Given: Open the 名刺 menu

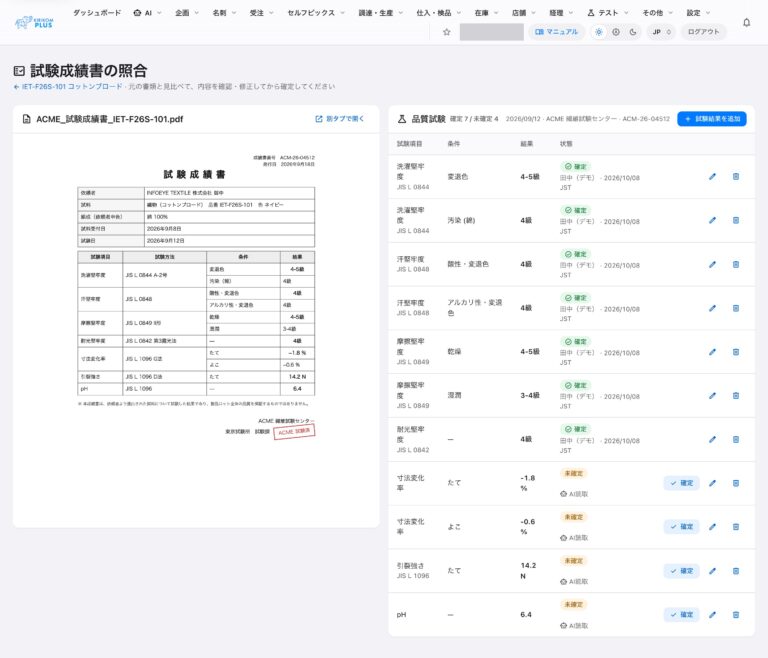Looking at the screenshot, I should (224, 13).
